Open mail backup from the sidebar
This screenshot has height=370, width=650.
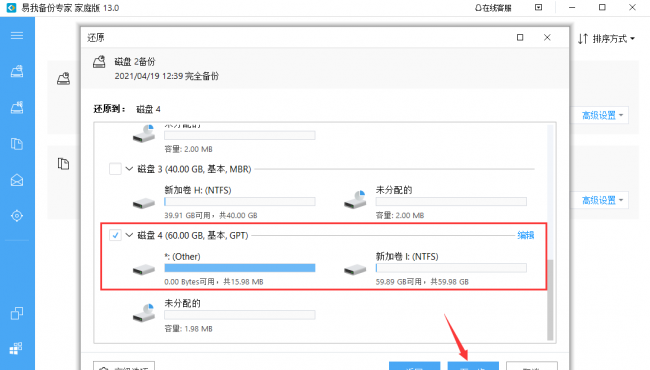[x=17, y=180]
